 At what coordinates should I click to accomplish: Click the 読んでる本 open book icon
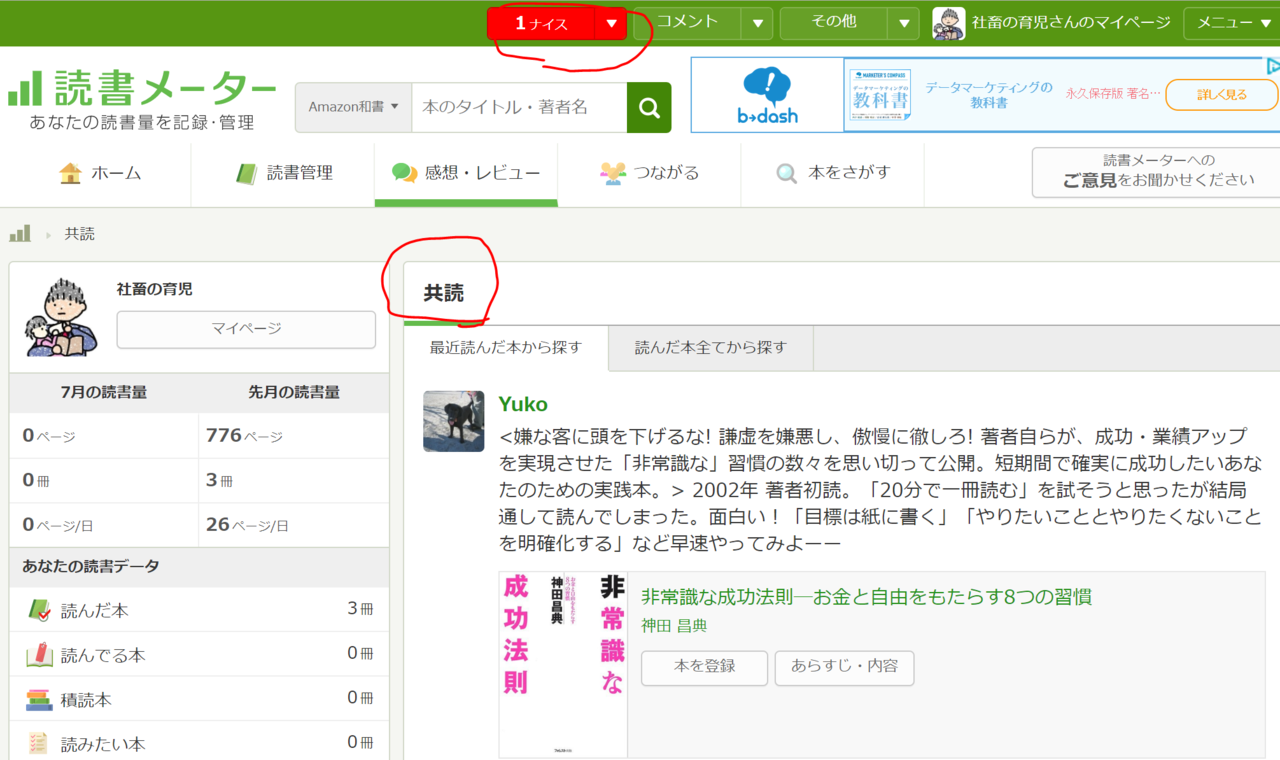tap(39, 655)
